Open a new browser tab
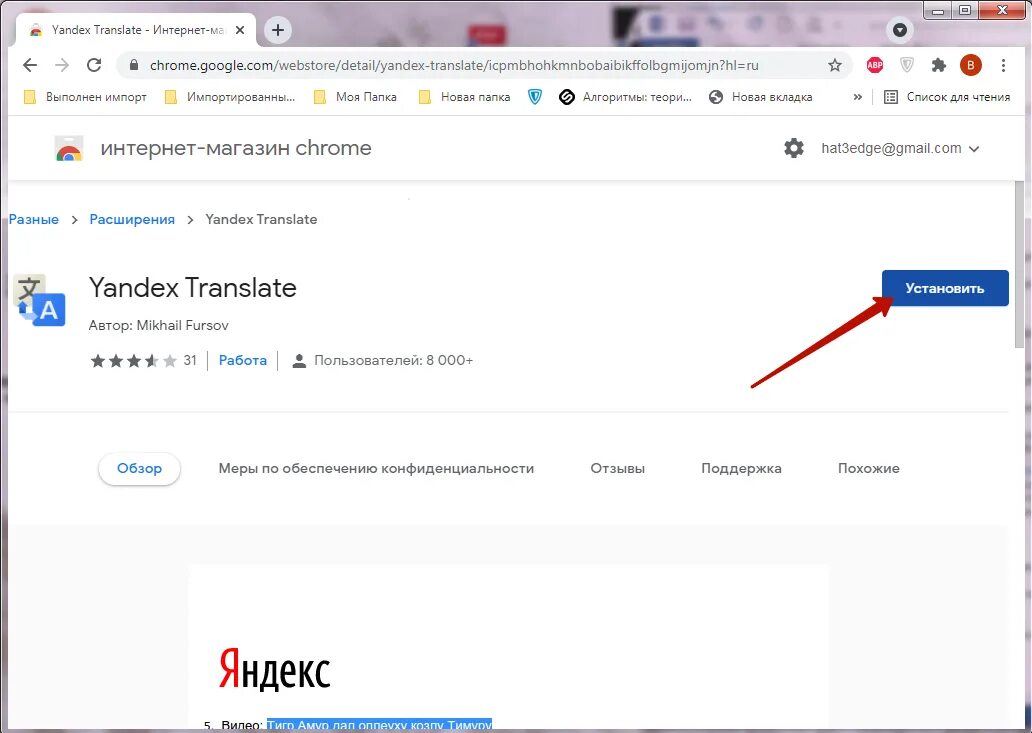 [x=278, y=30]
